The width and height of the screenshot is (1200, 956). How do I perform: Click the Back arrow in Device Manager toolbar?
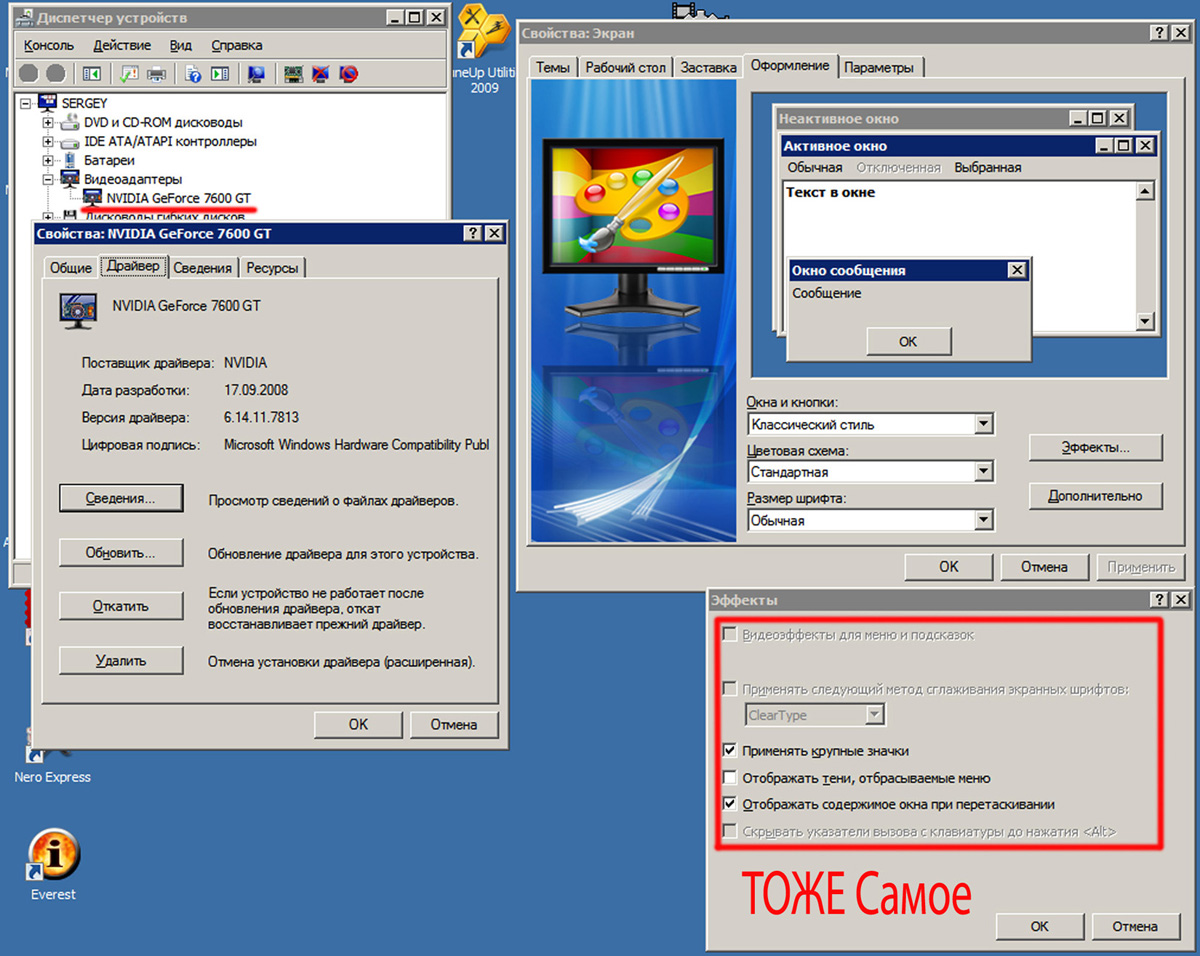pyautogui.click(x=29, y=73)
